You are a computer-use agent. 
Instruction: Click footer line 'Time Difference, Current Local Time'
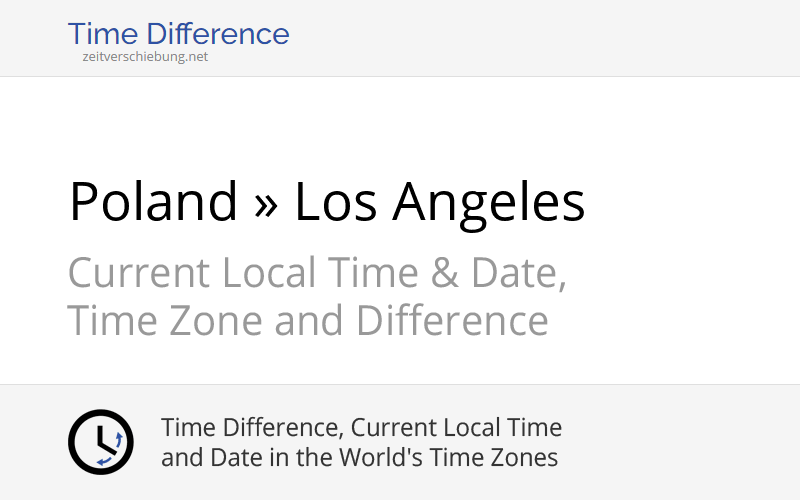(x=361, y=428)
